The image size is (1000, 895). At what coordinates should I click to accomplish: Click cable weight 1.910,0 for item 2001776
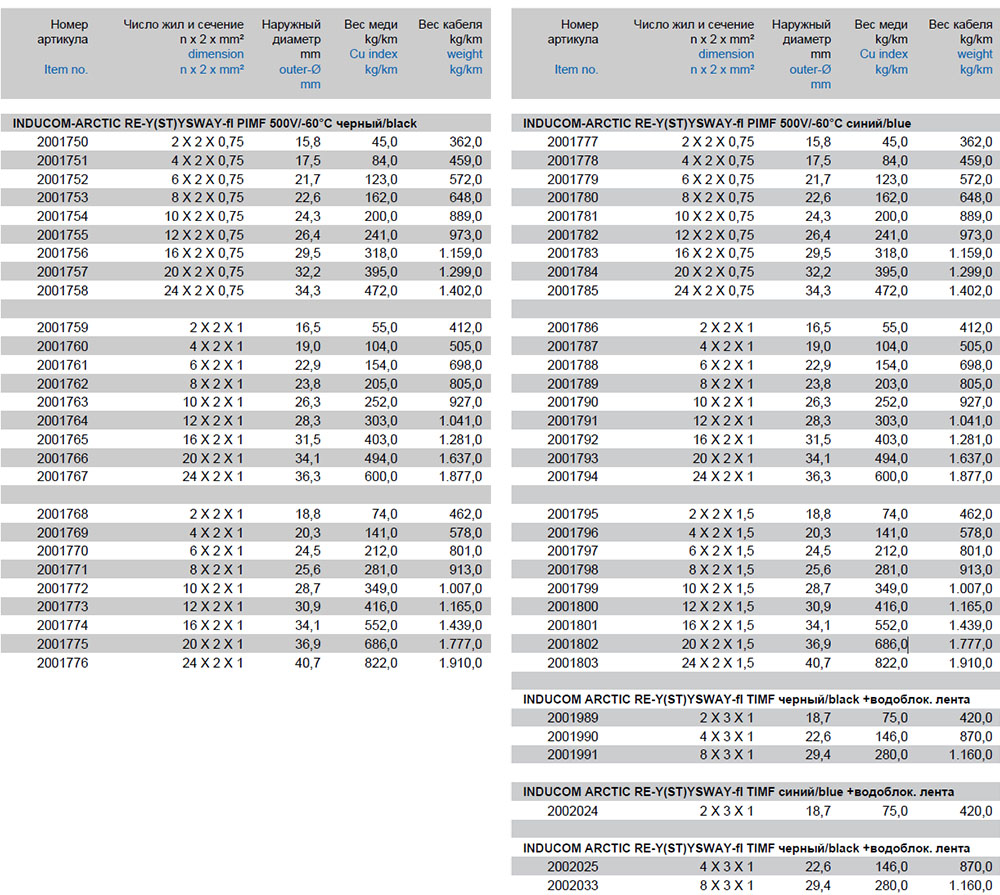pos(460,663)
